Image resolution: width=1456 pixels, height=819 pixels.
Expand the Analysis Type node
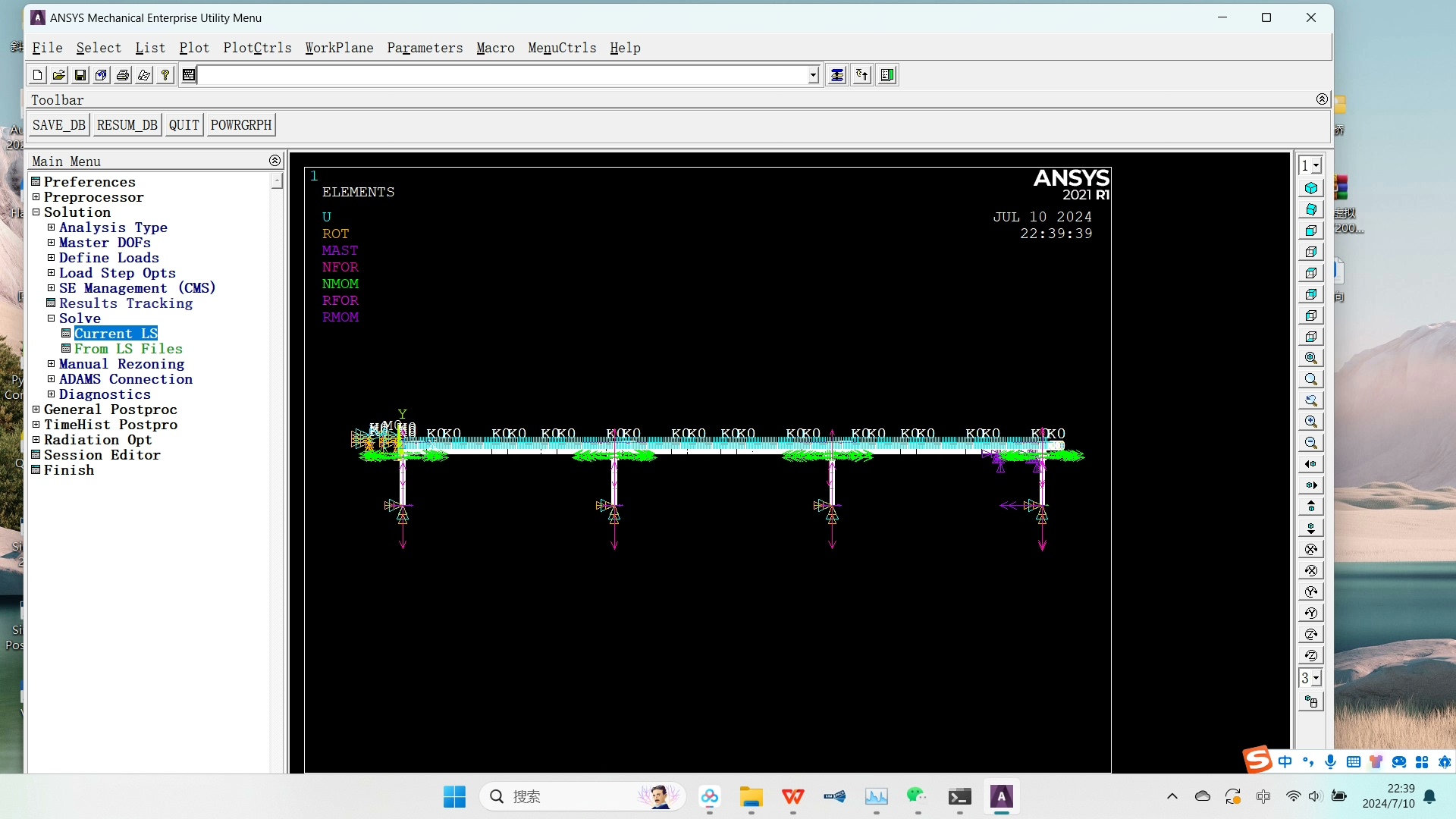pyautogui.click(x=51, y=227)
